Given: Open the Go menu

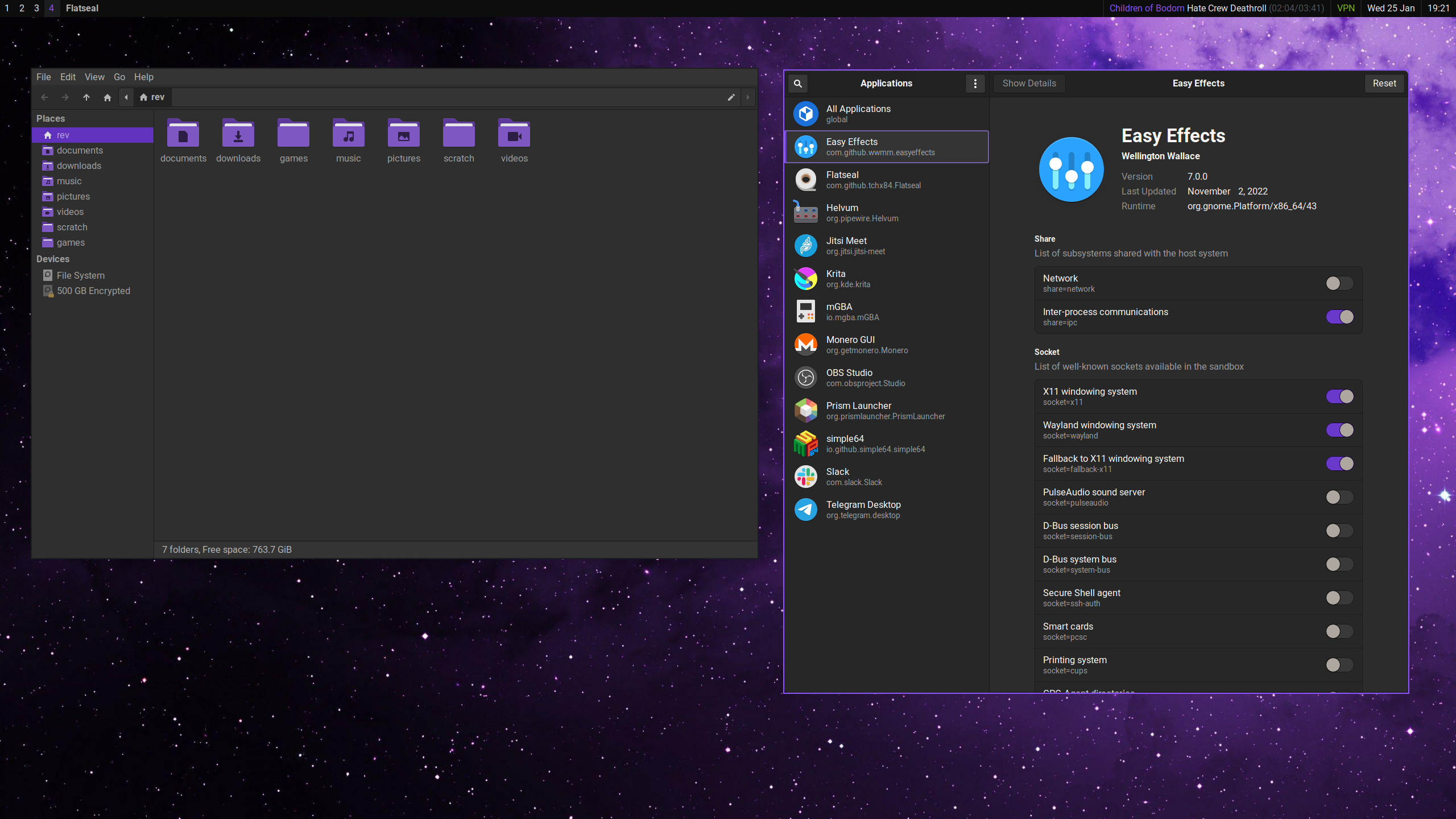Looking at the screenshot, I should click(x=119, y=77).
